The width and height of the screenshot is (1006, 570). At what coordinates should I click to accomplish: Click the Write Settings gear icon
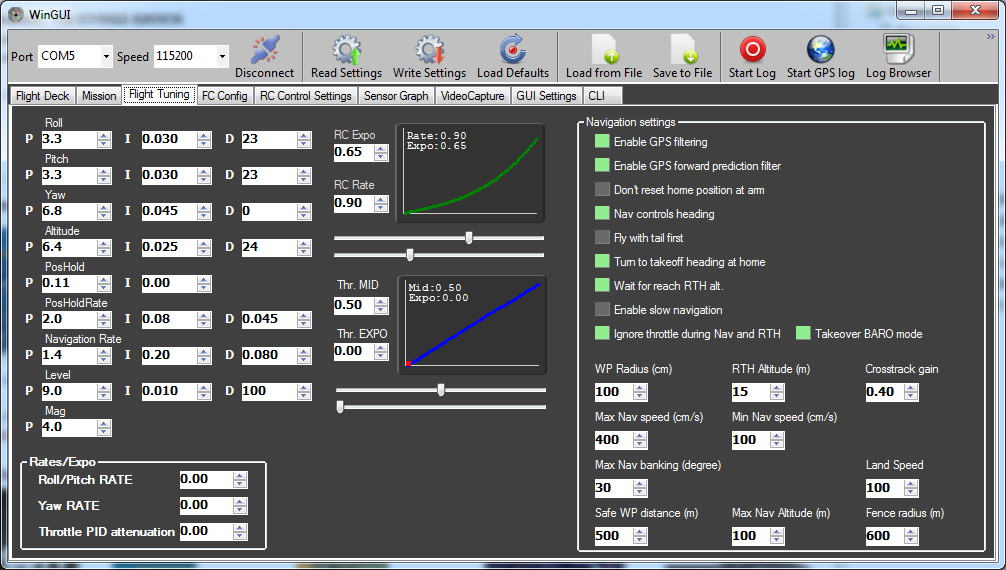coord(429,50)
